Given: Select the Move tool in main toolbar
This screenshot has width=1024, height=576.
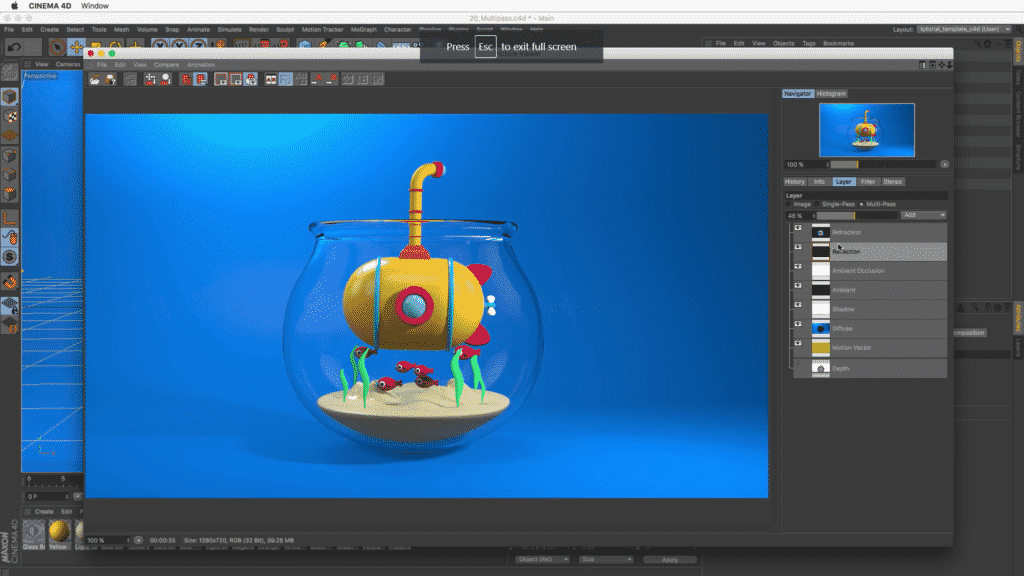Looking at the screenshot, I should (76, 47).
